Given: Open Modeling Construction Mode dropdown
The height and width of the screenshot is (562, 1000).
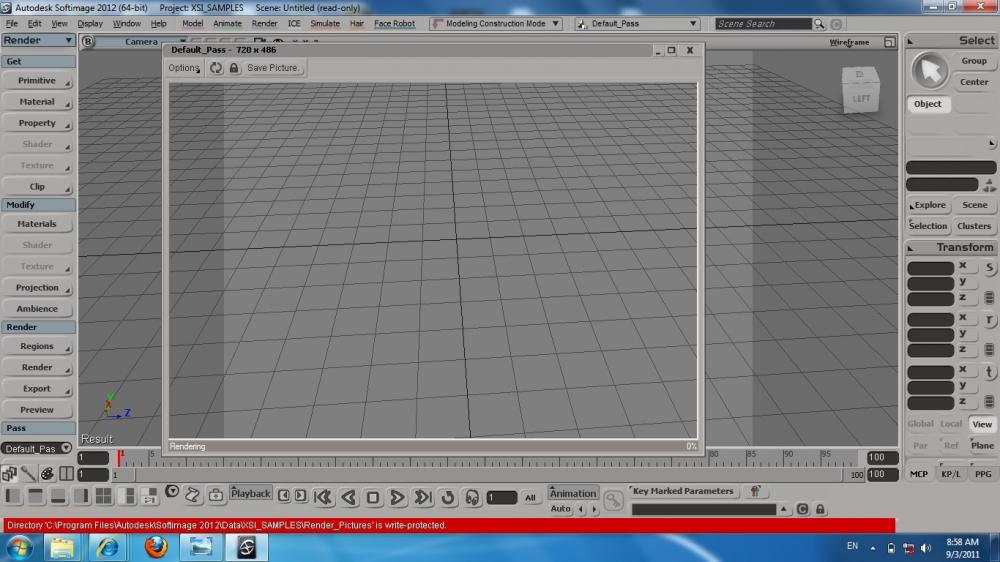Looking at the screenshot, I should coord(496,24).
